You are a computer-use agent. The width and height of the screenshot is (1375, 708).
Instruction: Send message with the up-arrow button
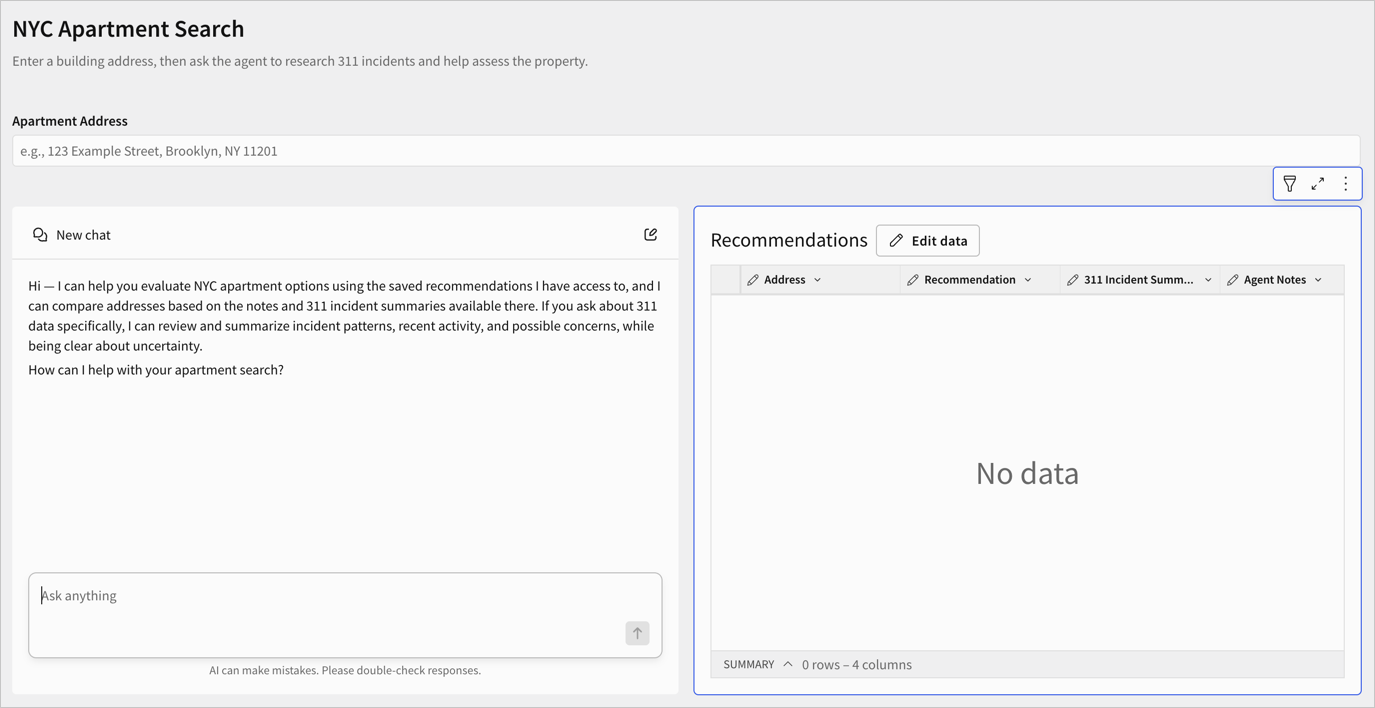pos(637,633)
